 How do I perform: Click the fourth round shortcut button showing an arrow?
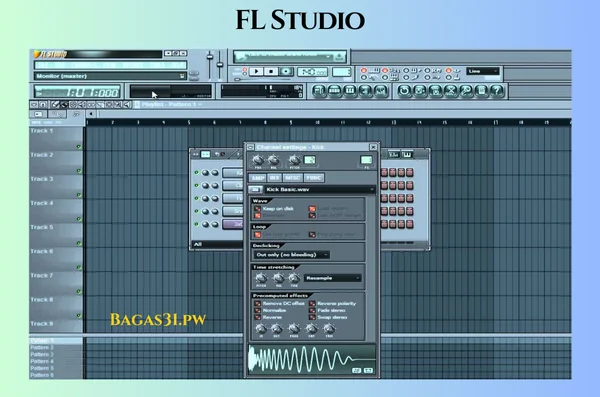tap(365, 91)
